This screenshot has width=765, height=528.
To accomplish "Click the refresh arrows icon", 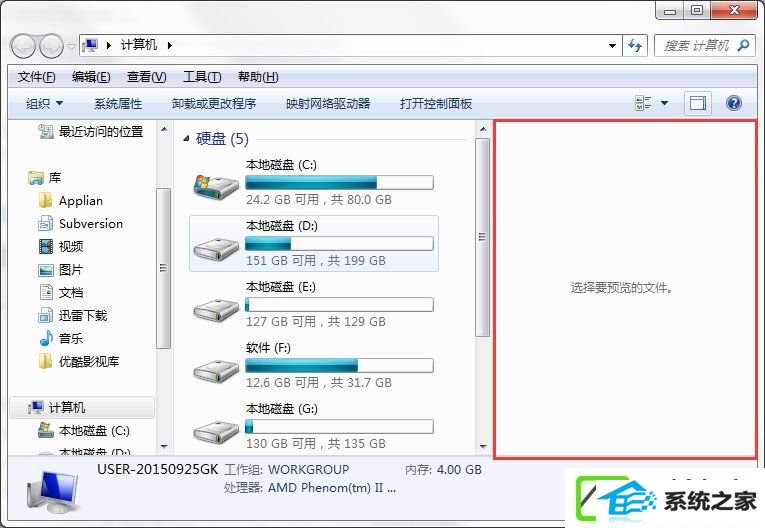I will point(635,46).
